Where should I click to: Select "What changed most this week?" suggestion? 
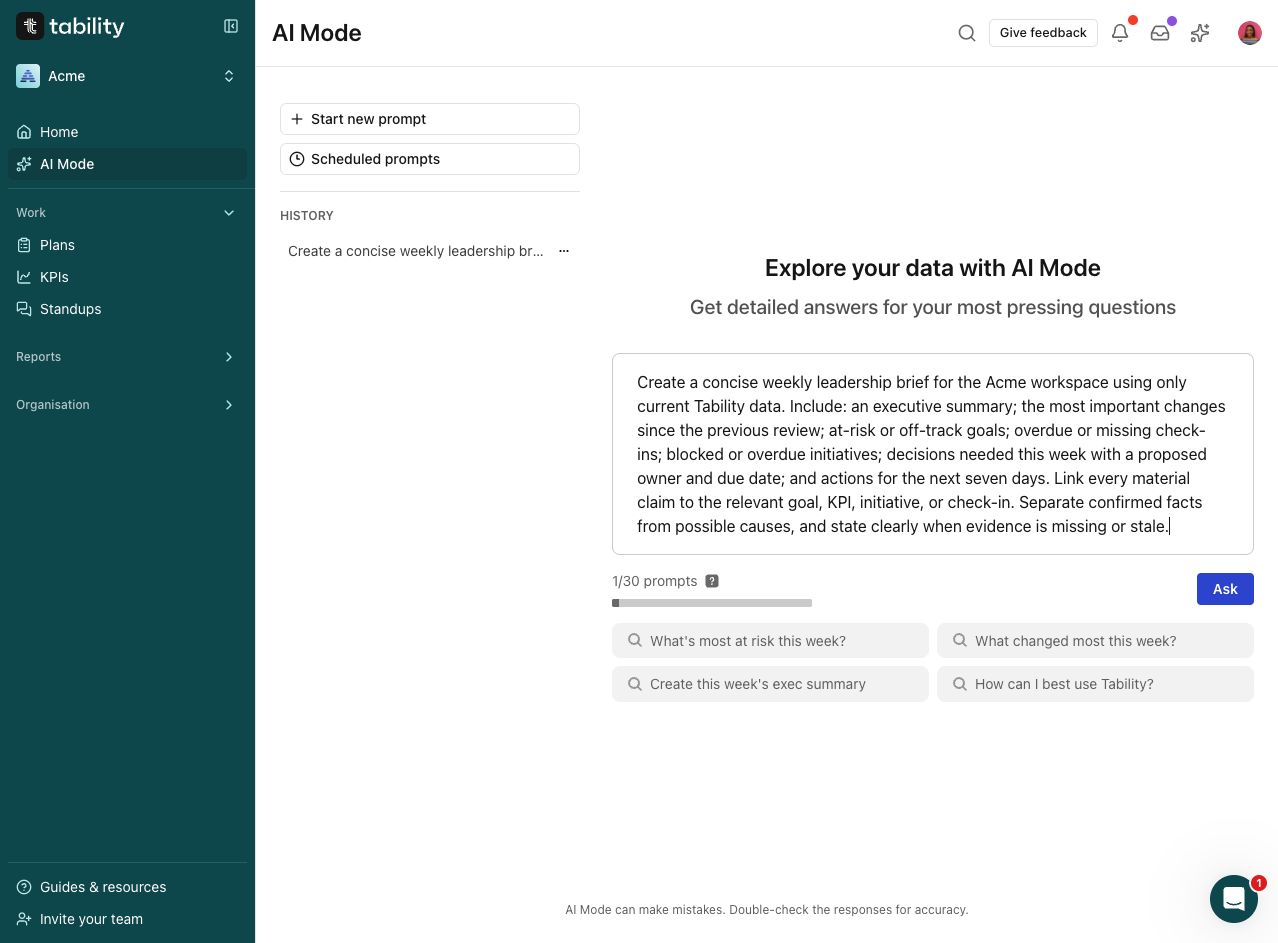pyautogui.click(x=1095, y=641)
